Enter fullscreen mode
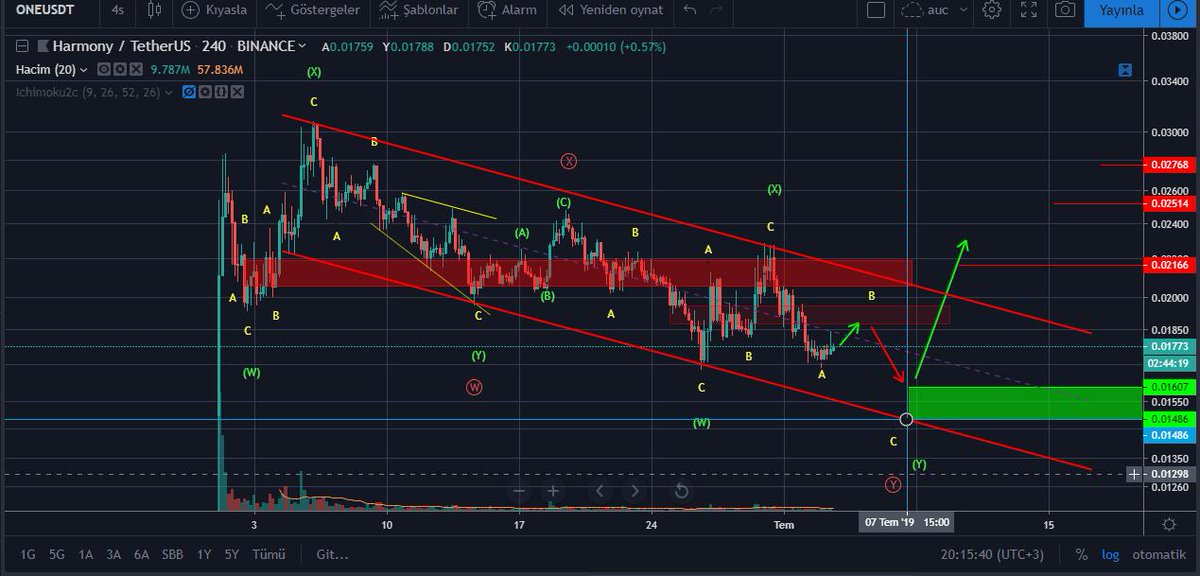The height and width of the screenshot is (576, 1200). pos(1028,10)
